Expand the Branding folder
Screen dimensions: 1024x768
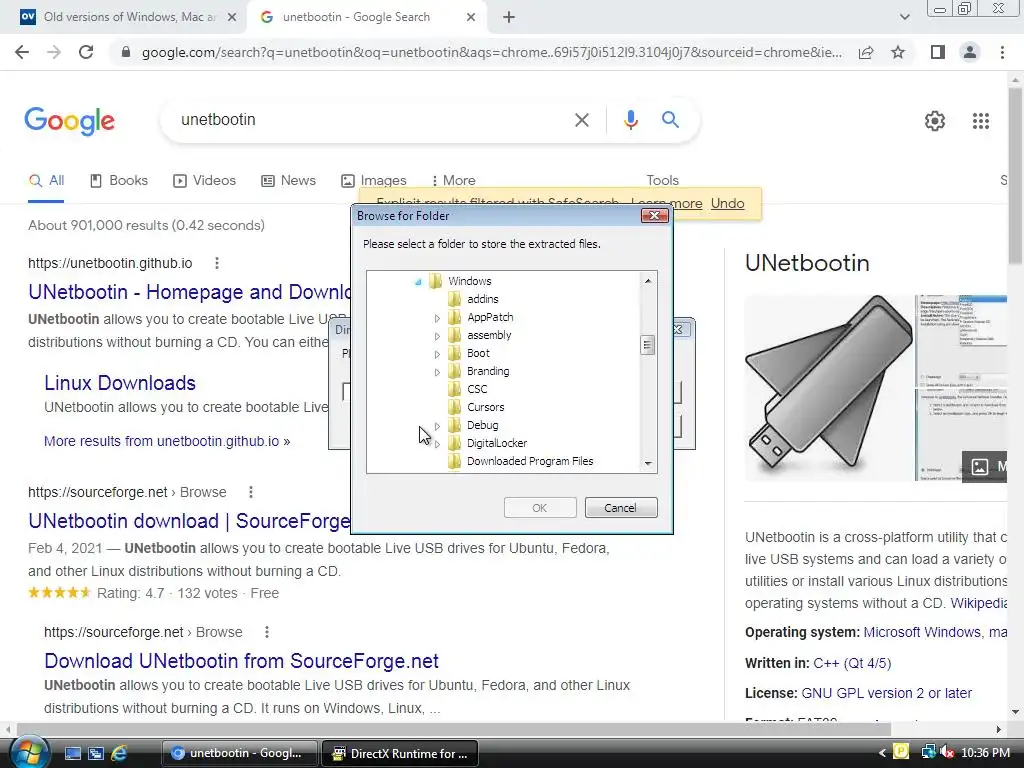click(x=437, y=372)
